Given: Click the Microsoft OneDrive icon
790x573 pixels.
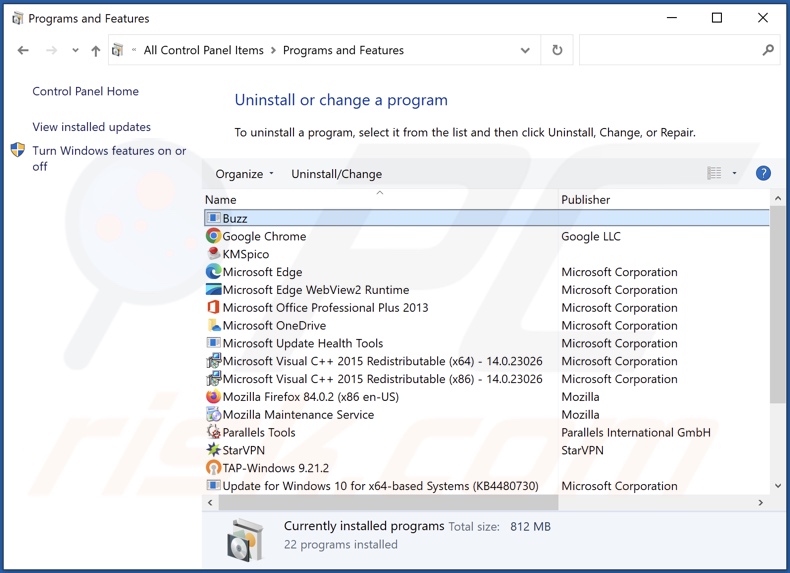Looking at the screenshot, I should point(214,325).
